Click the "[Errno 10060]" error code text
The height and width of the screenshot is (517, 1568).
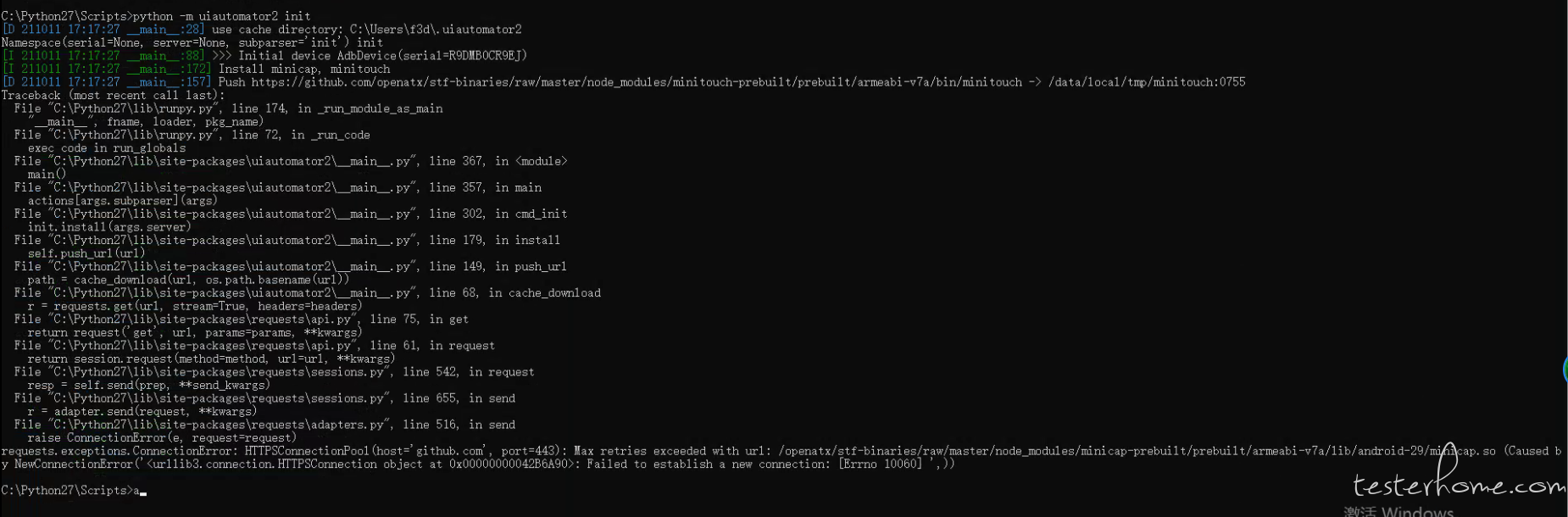coord(880,464)
